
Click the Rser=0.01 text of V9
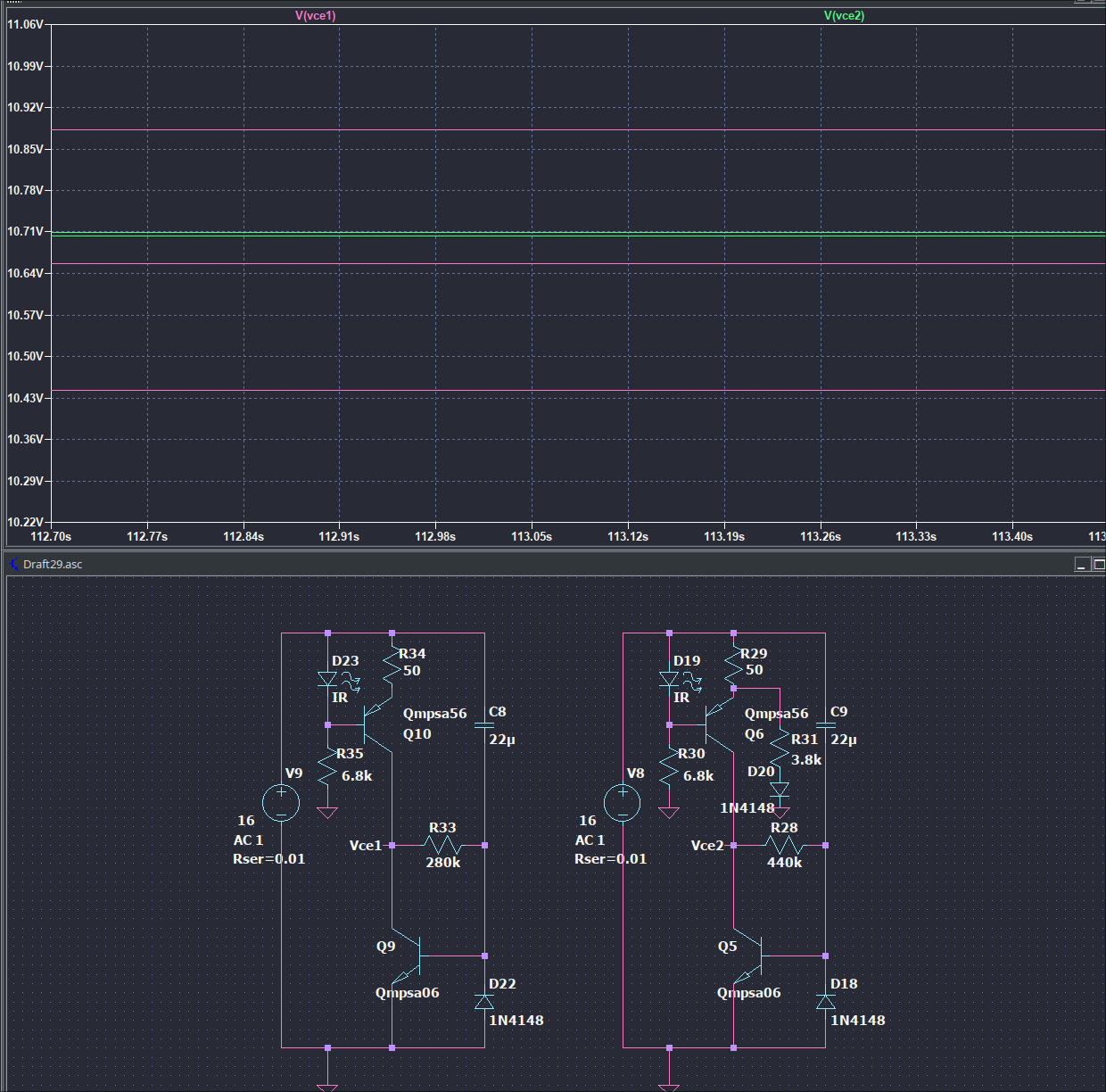(268, 859)
